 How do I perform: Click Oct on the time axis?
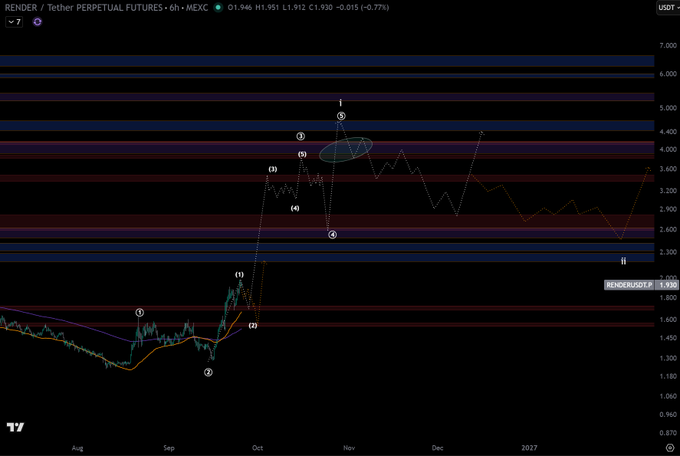[258, 448]
